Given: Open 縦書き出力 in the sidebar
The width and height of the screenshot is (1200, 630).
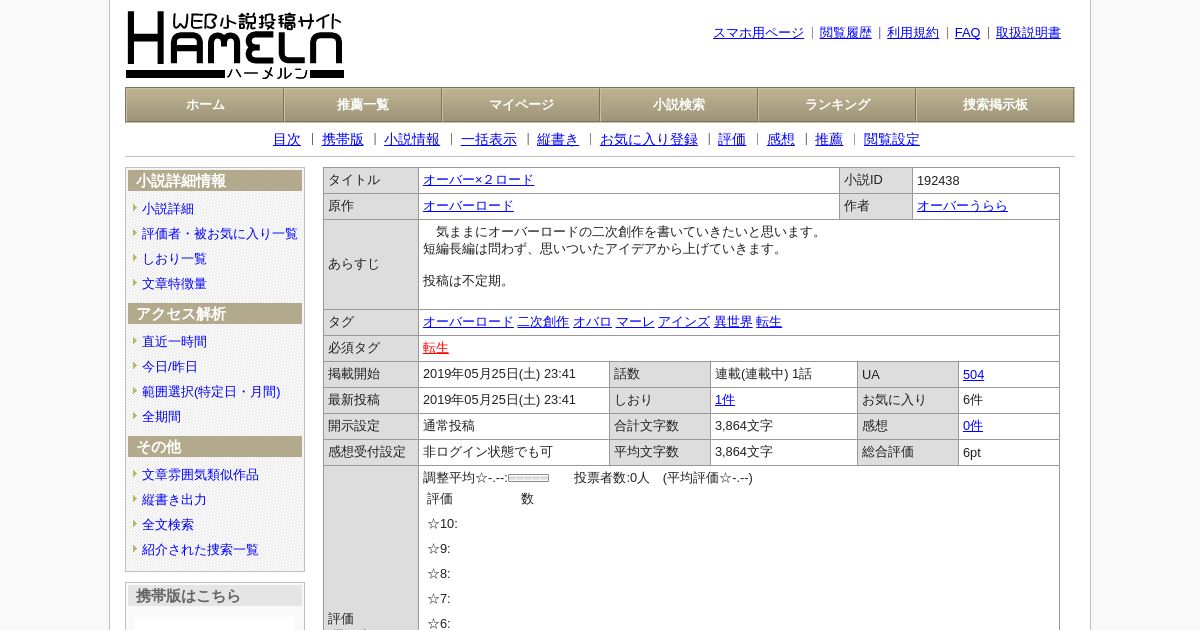Looking at the screenshot, I should coord(174,500).
